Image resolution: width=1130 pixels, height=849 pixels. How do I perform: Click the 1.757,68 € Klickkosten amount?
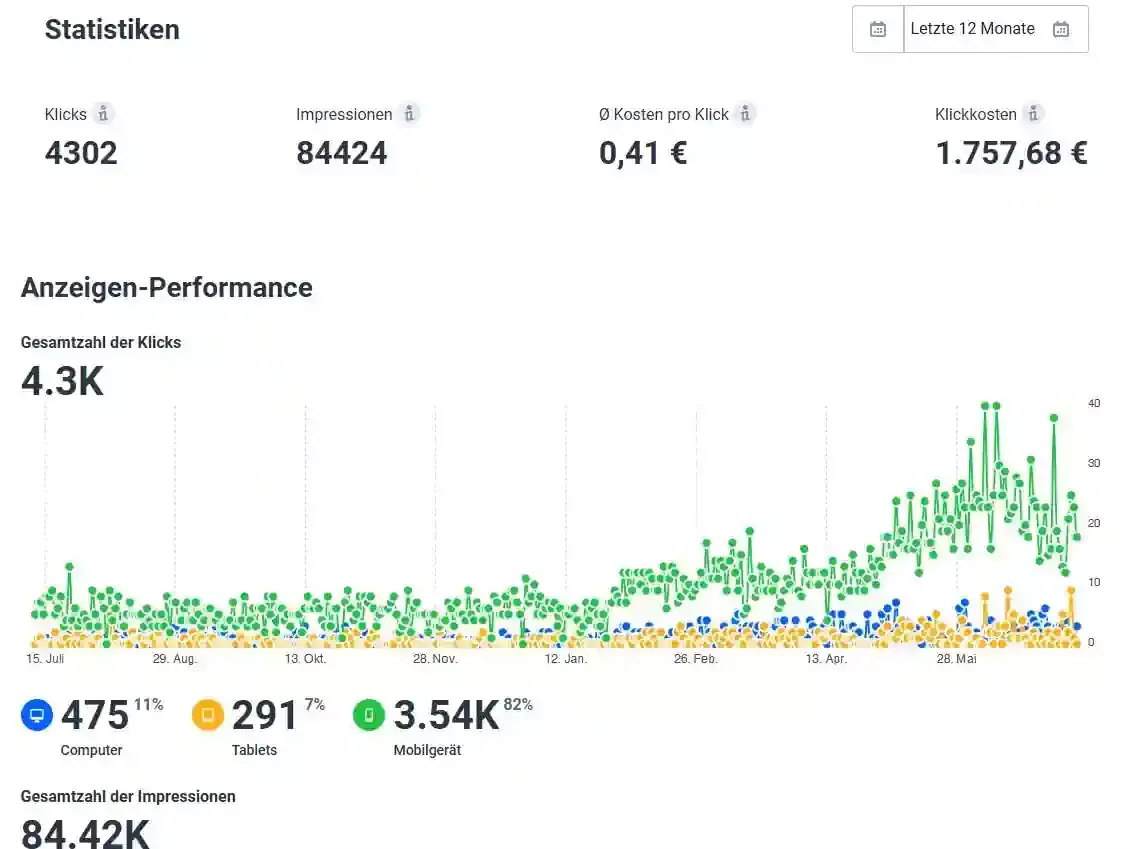pyautogui.click(x=1011, y=153)
